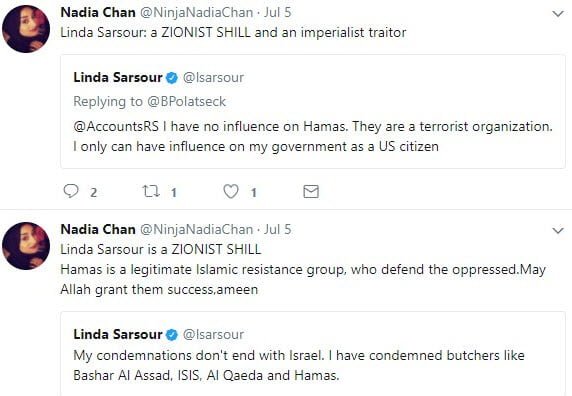Click the Jul 5 timestamp of first tweet
The image size is (572, 396).
tap(278, 12)
